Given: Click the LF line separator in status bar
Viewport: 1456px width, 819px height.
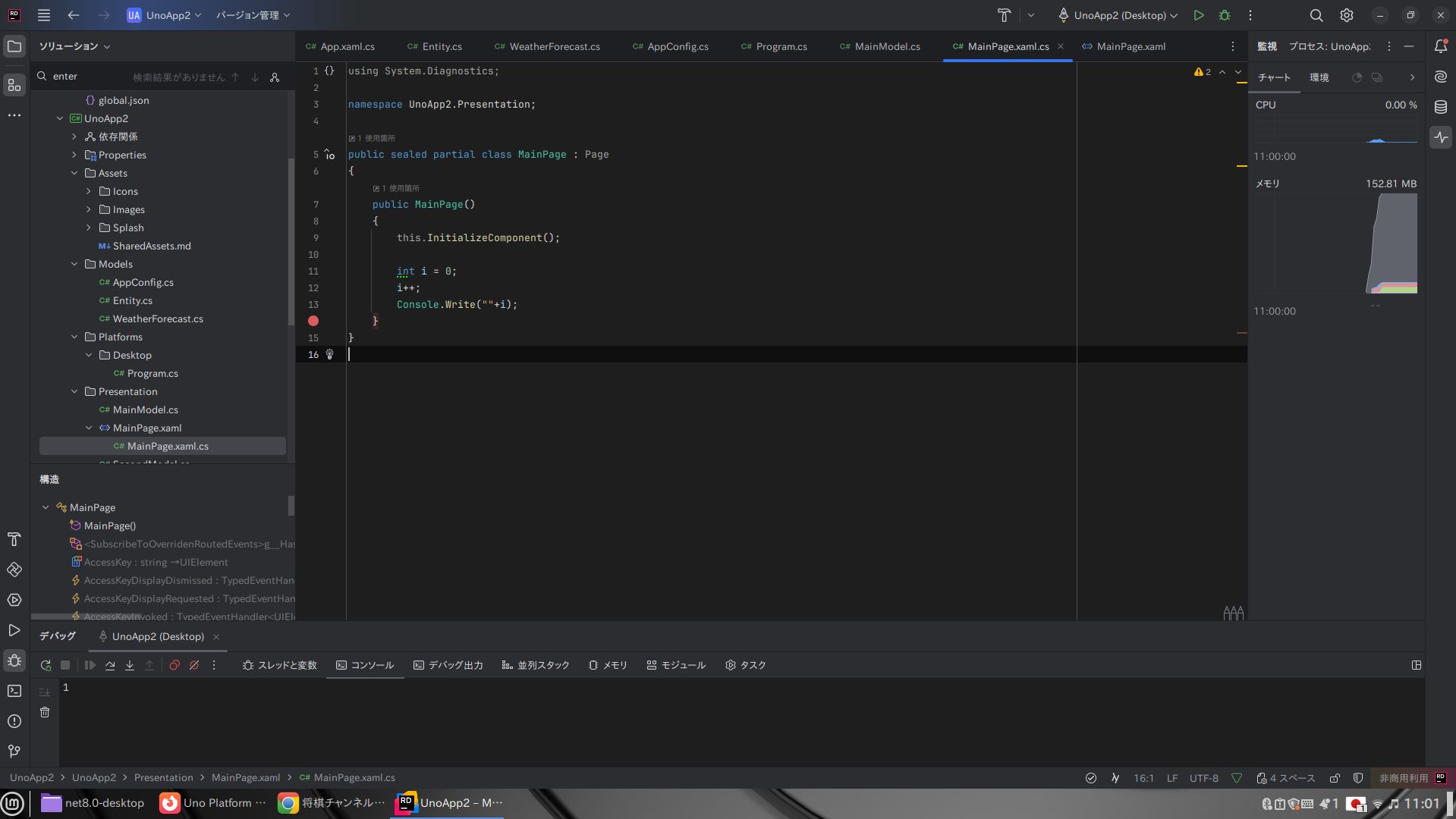Looking at the screenshot, I should 1172,778.
